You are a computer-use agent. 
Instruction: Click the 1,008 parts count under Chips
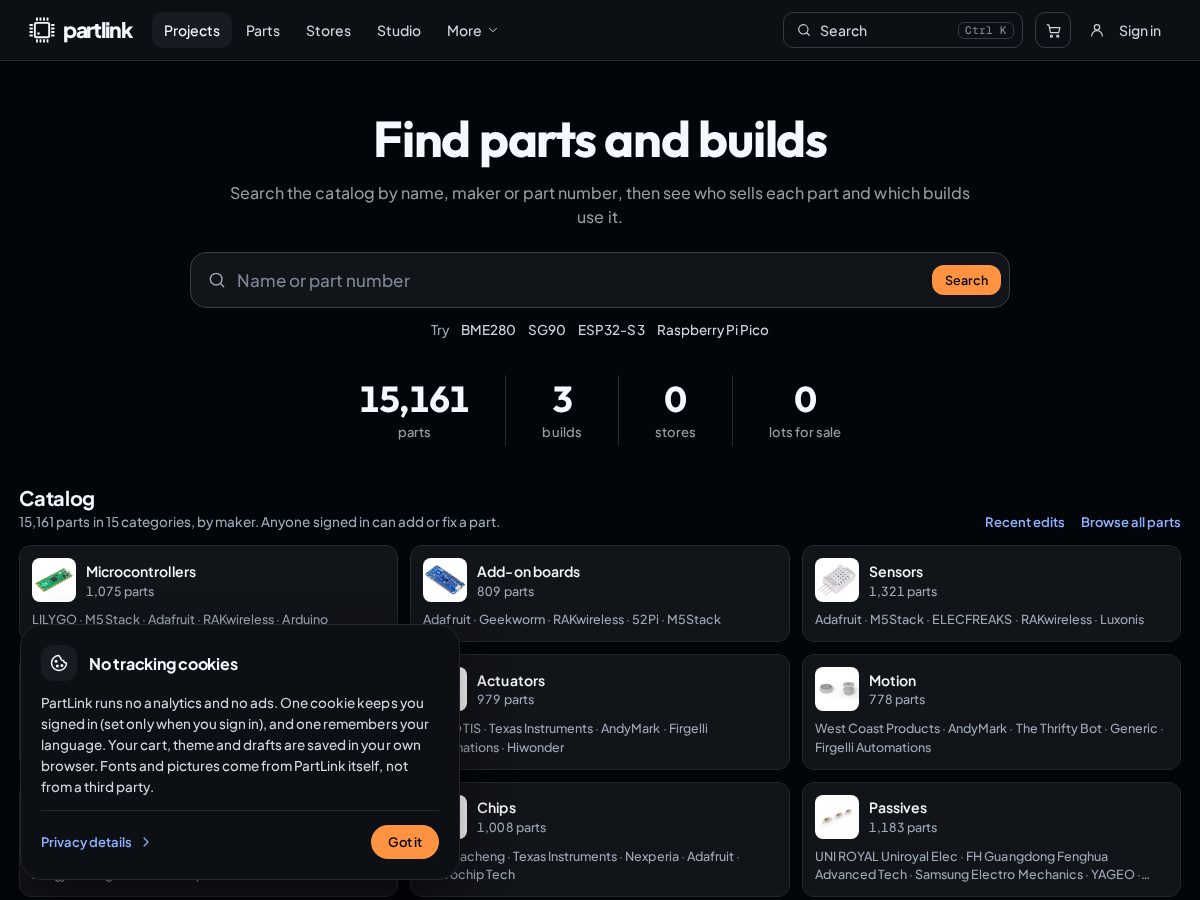click(x=512, y=828)
